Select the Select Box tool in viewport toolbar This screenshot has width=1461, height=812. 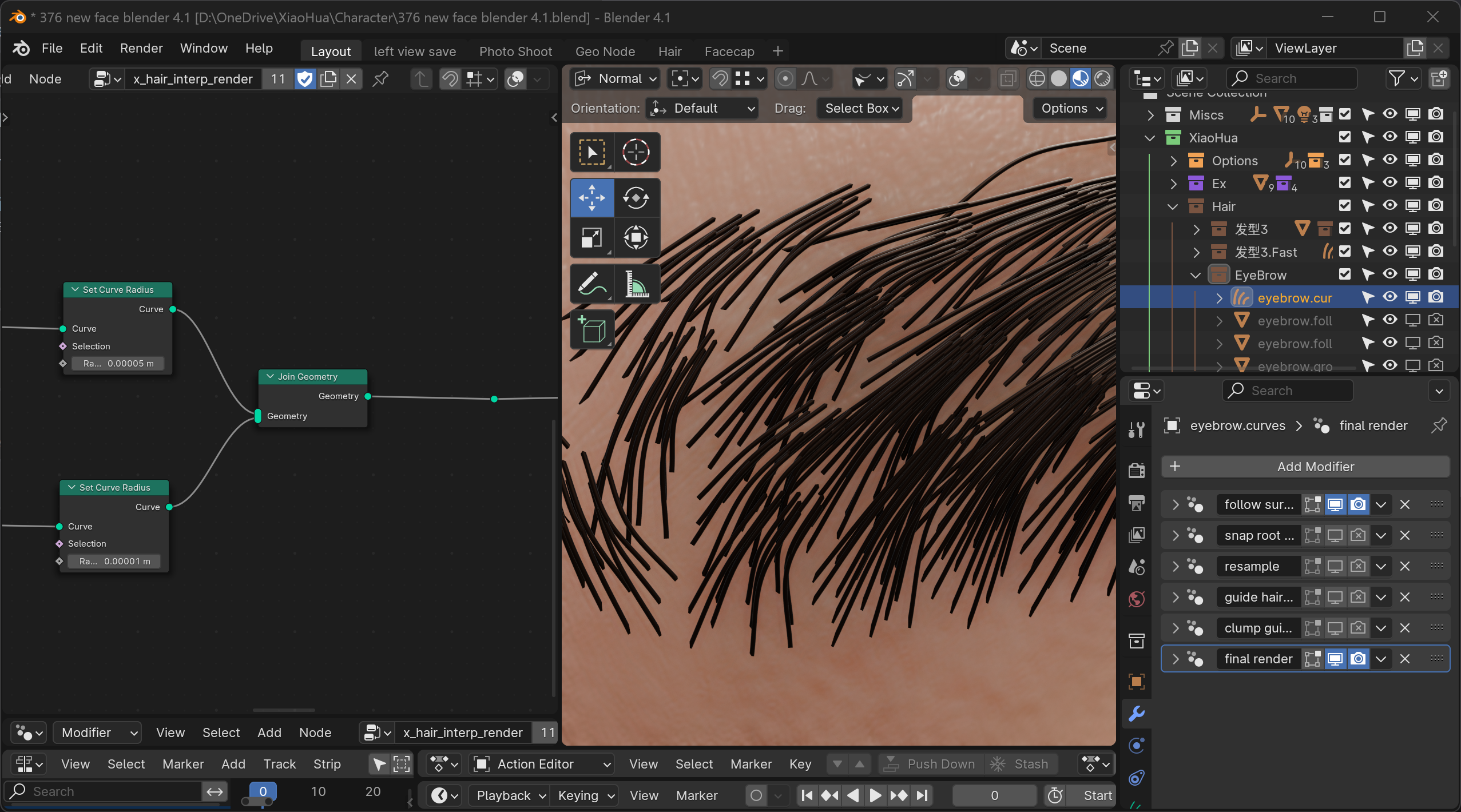(592, 153)
